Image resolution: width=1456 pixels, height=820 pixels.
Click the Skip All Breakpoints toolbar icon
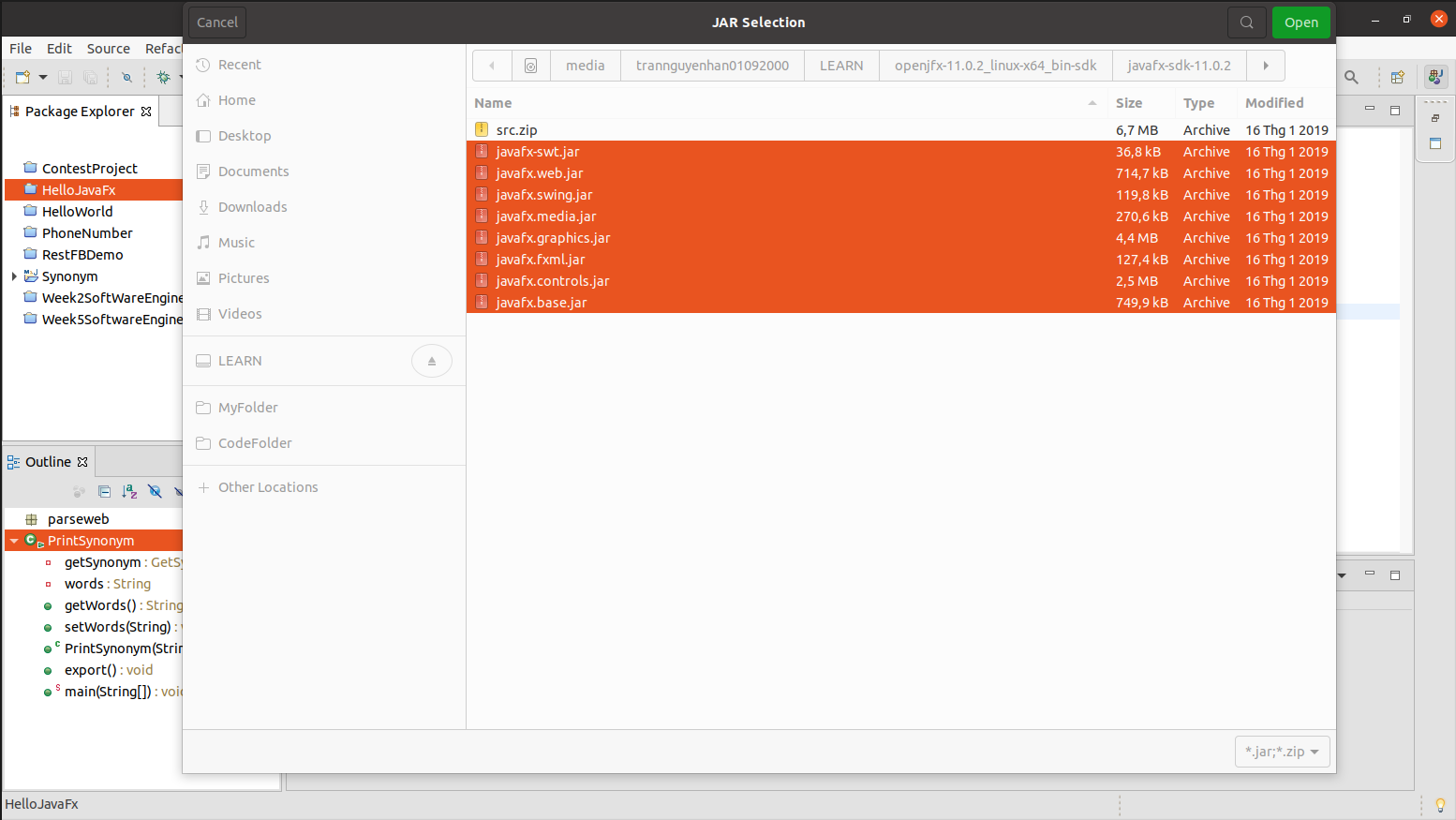point(127,78)
